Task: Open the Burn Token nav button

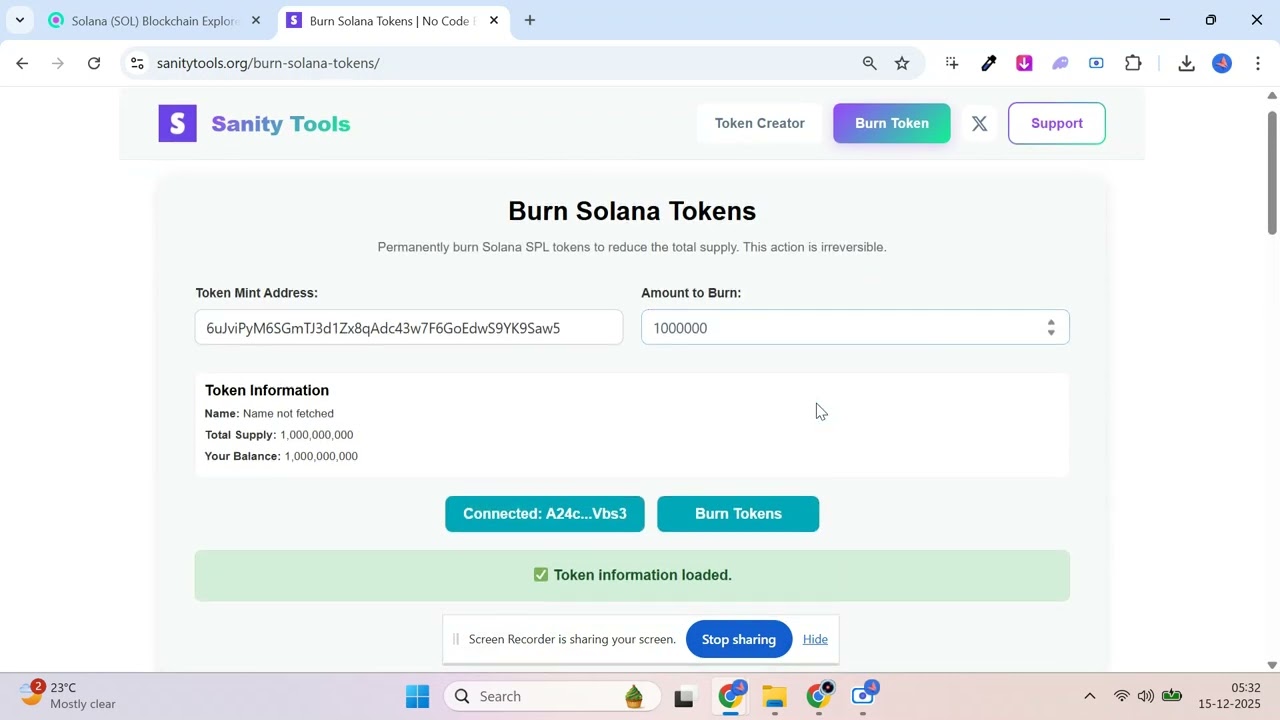Action: (892, 123)
